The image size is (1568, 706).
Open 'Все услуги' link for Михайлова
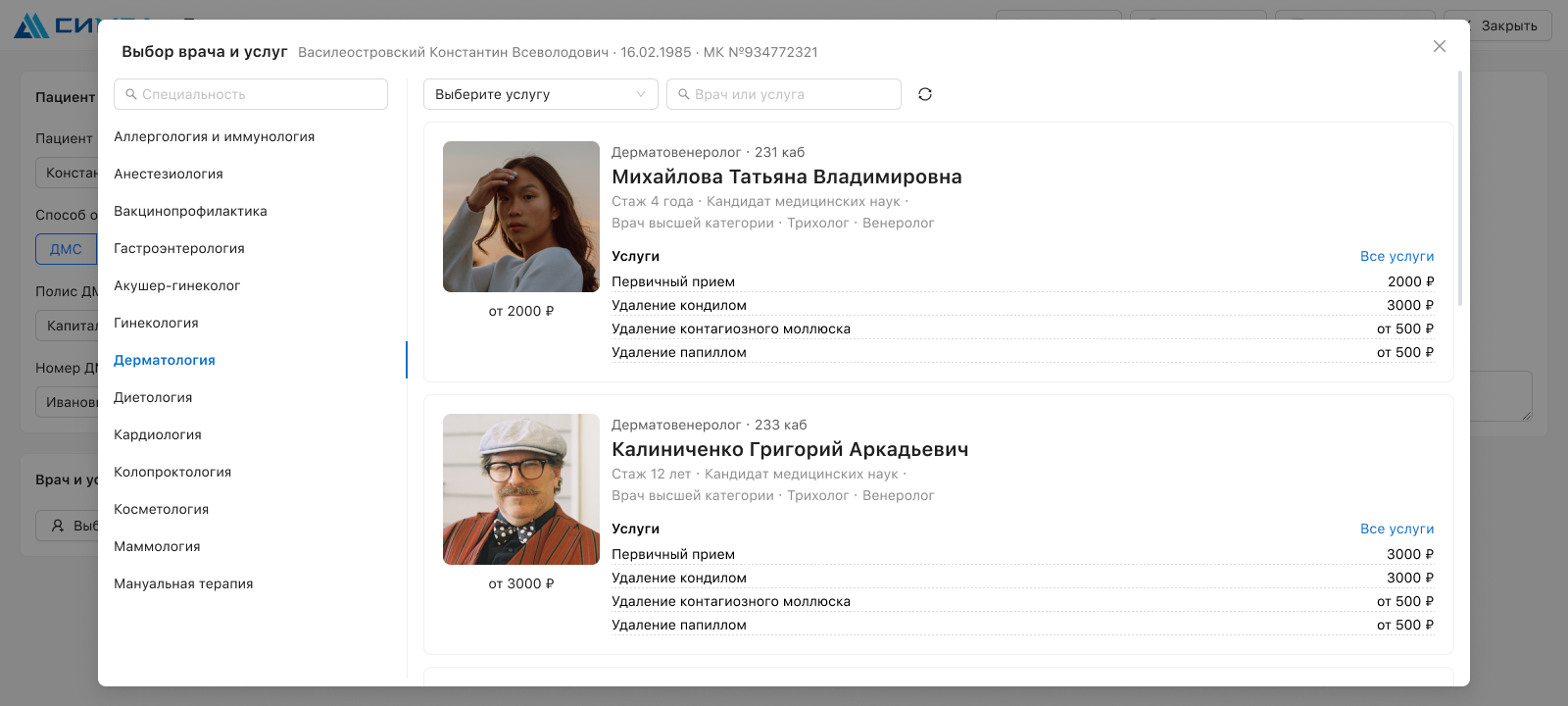(1396, 256)
